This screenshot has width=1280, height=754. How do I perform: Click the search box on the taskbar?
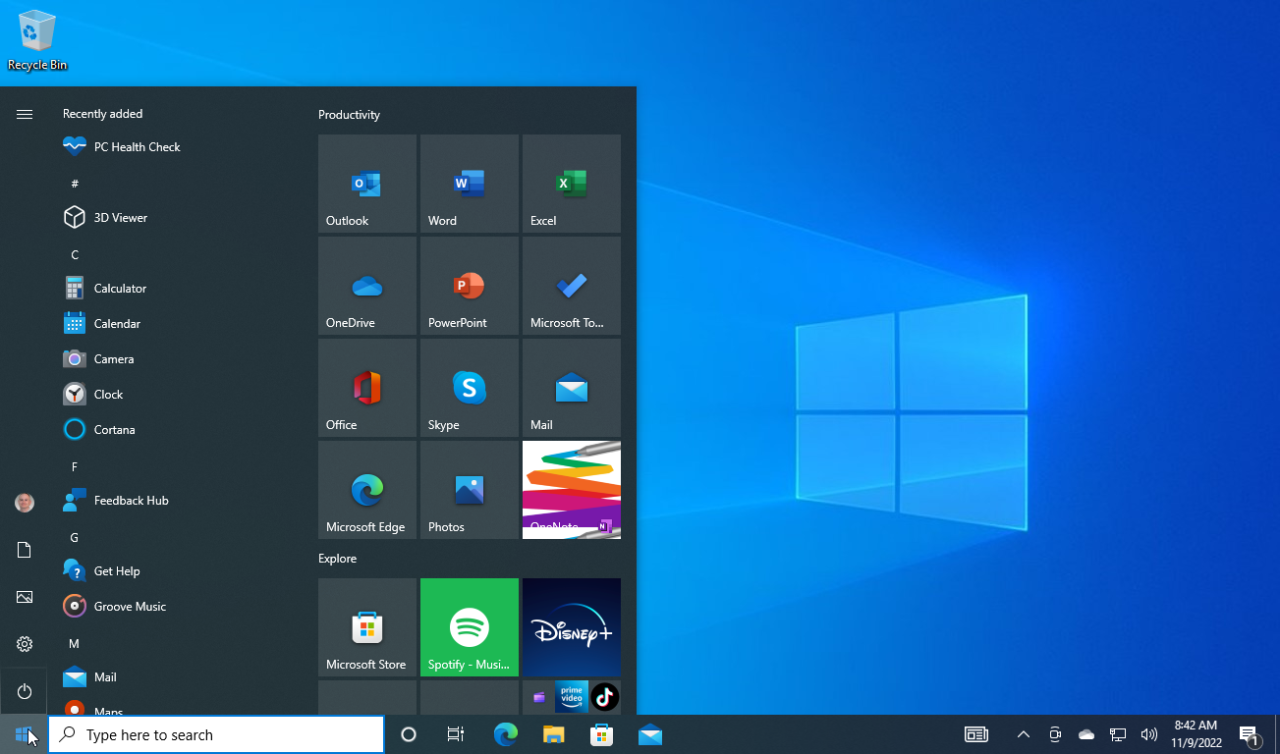pyautogui.click(x=215, y=734)
